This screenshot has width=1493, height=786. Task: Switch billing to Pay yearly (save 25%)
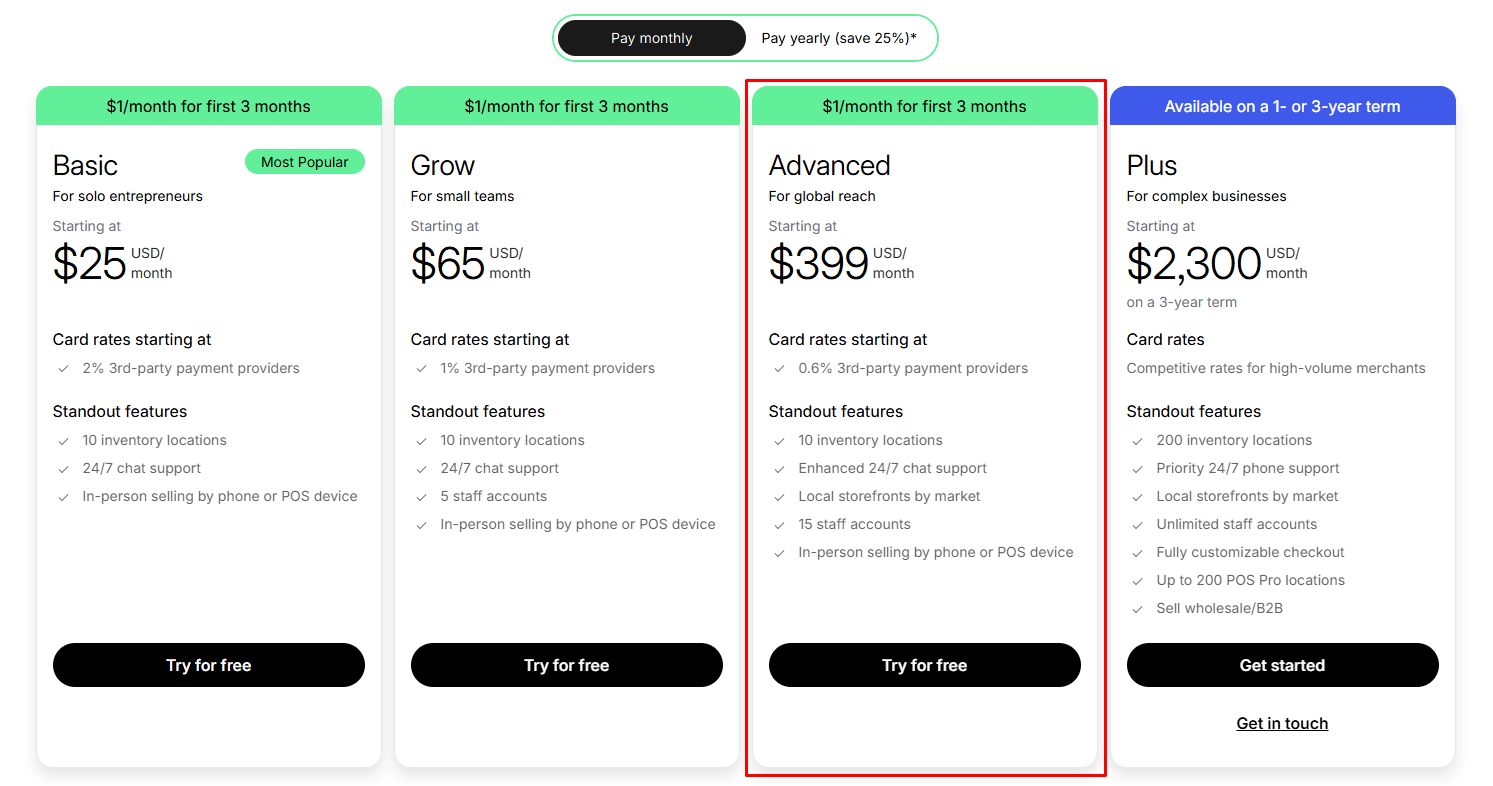coord(838,37)
